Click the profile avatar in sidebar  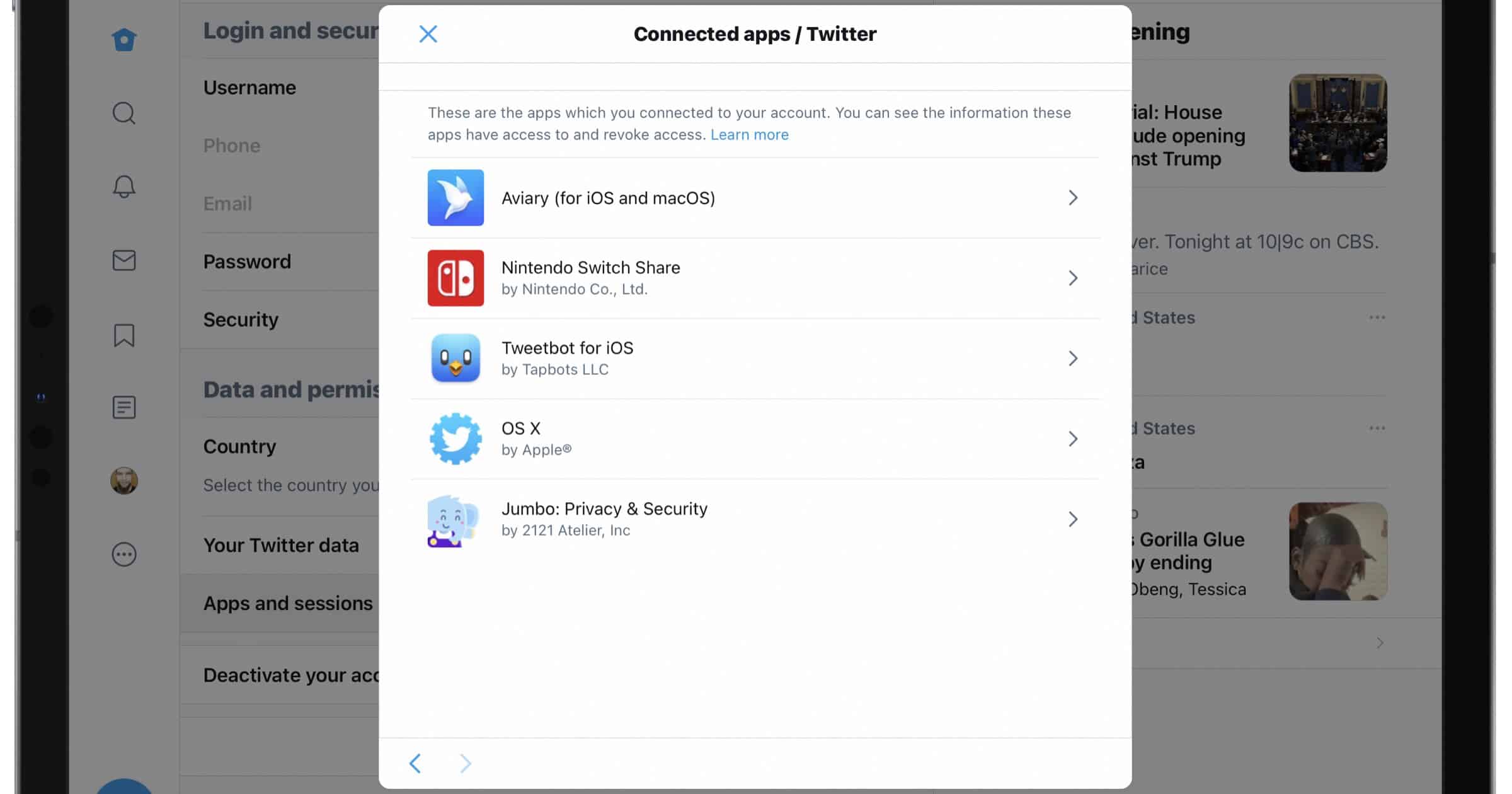click(x=124, y=481)
